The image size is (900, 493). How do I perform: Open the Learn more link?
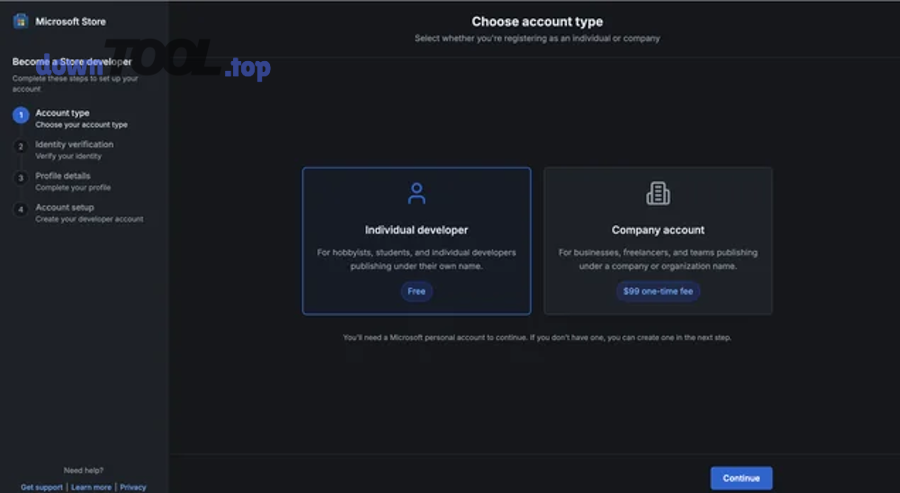tap(91, 487)
